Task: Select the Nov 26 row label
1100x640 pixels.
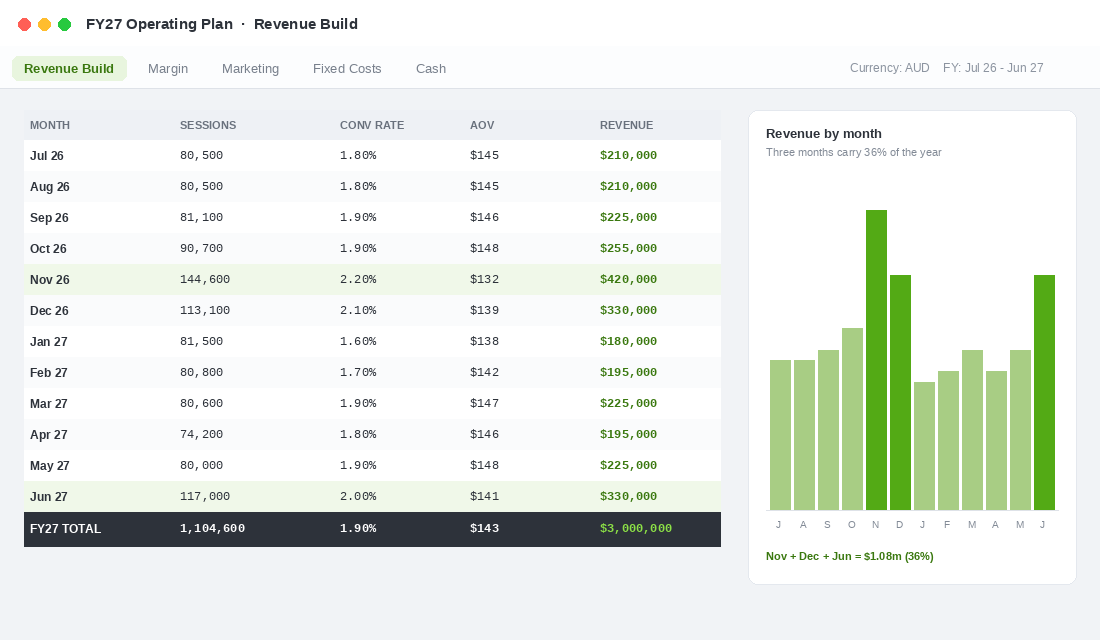Action: click(x=50, y=279)
